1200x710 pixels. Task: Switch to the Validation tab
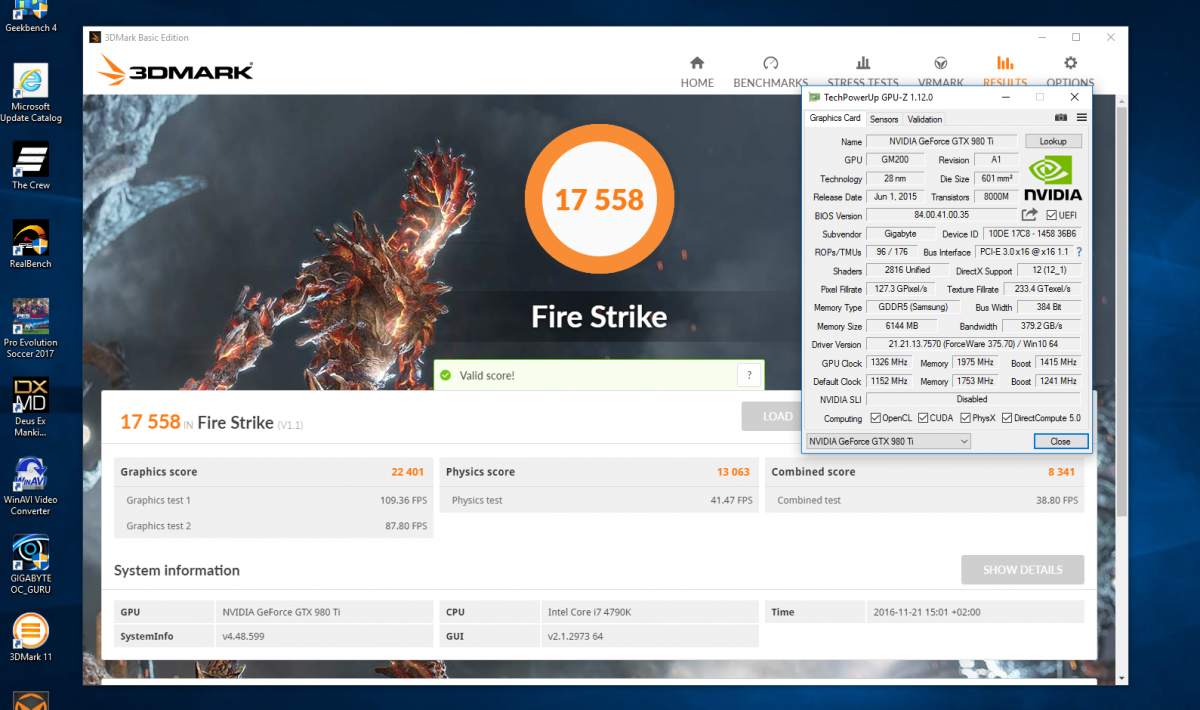click(925, 119)
